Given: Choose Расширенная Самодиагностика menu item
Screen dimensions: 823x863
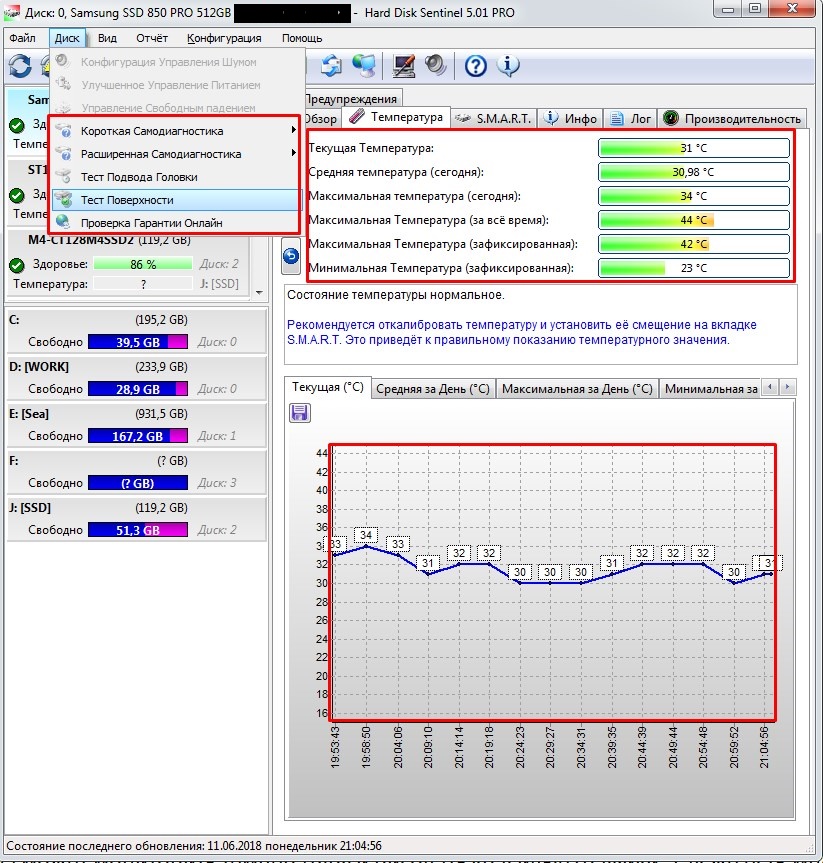Looking at the screenshot, I should click(176, 154).
